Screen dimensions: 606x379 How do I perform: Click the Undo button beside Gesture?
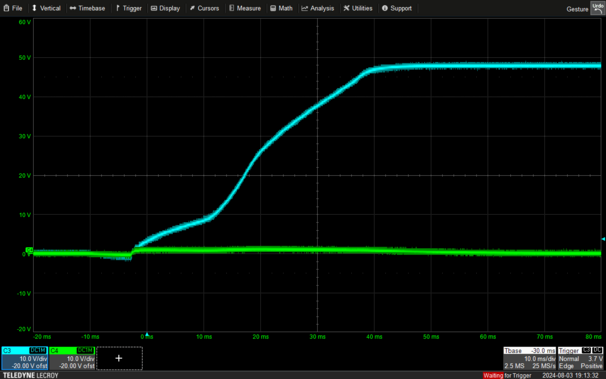tap(597, 8)
